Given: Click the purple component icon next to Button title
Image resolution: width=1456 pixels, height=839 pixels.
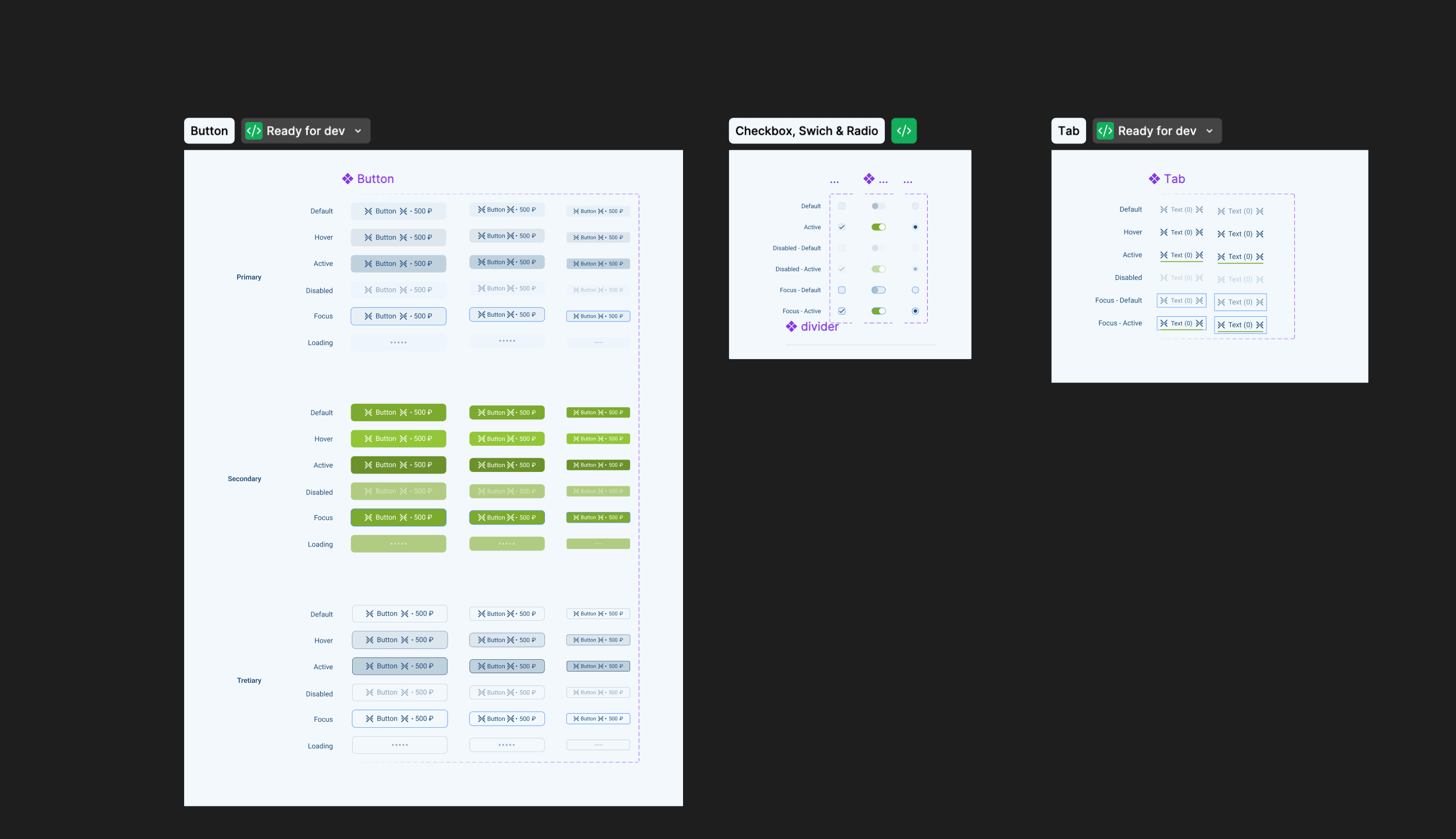Looking at the screenshot, I should [x=347, y=179].
